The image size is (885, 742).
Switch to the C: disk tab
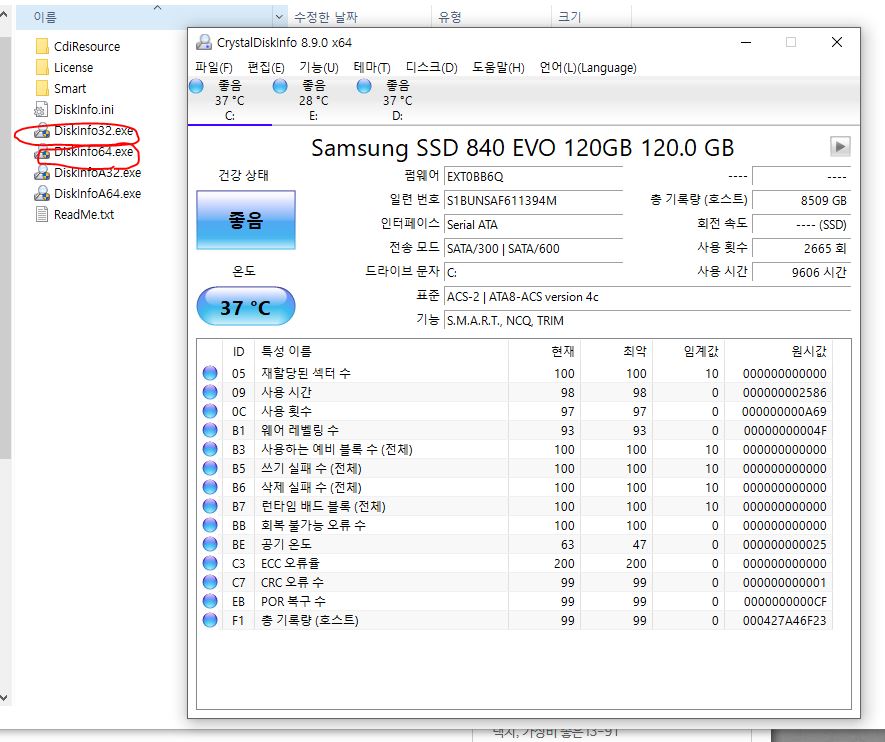click(x=230, y=100)
